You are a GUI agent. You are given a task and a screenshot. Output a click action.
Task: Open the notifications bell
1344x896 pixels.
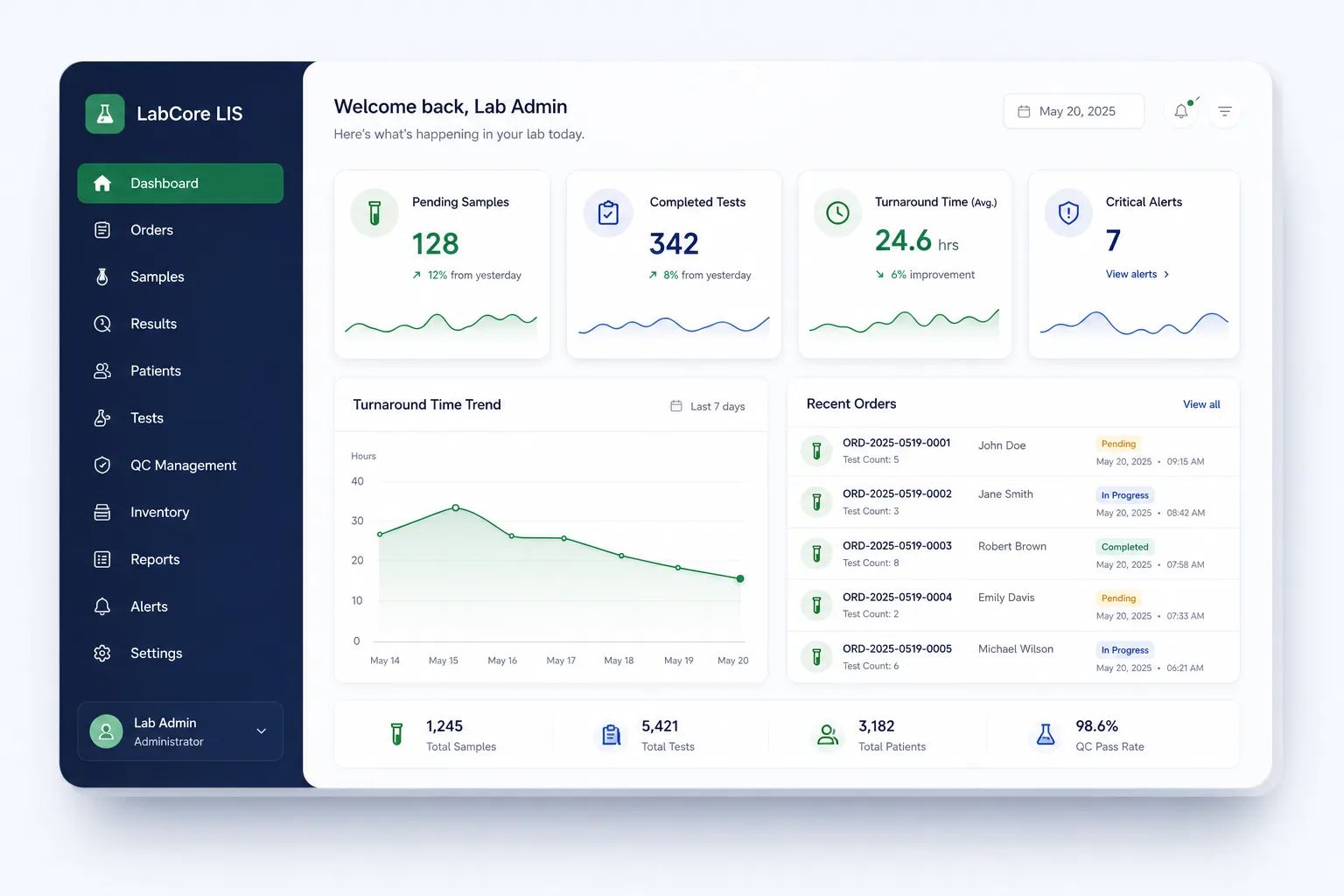[1181, 111]
